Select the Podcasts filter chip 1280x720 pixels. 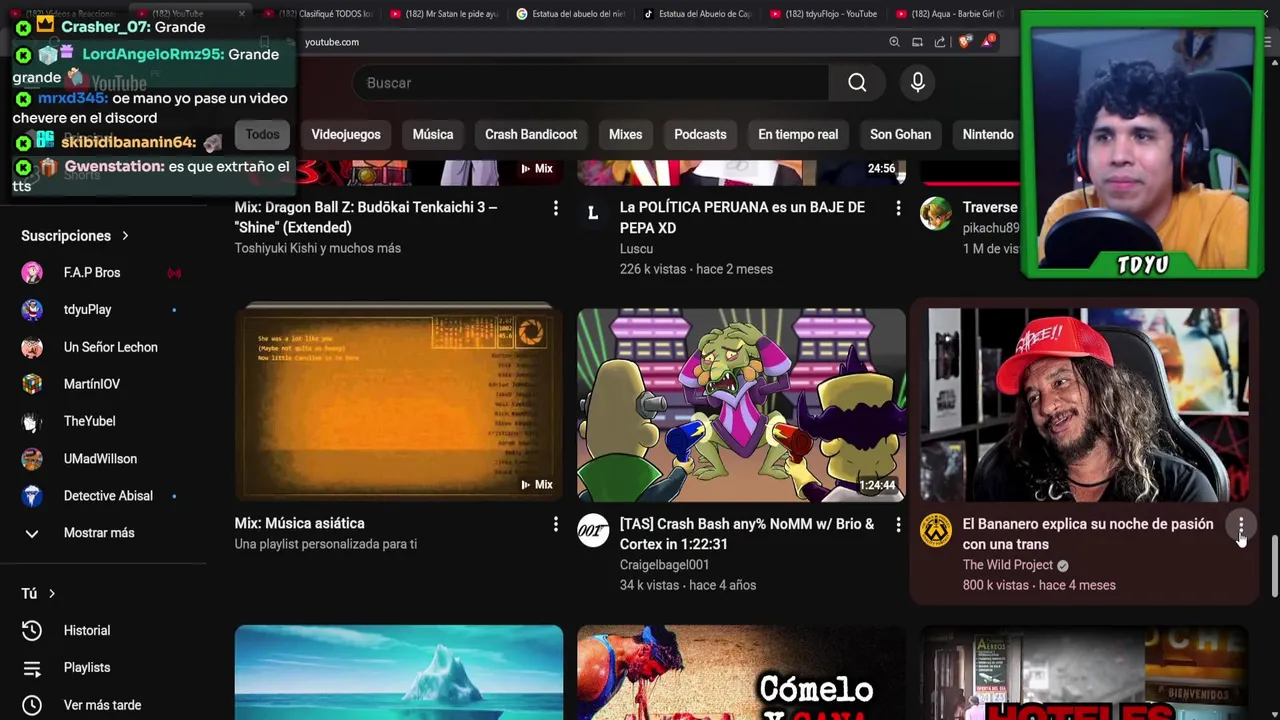(700, 134)
